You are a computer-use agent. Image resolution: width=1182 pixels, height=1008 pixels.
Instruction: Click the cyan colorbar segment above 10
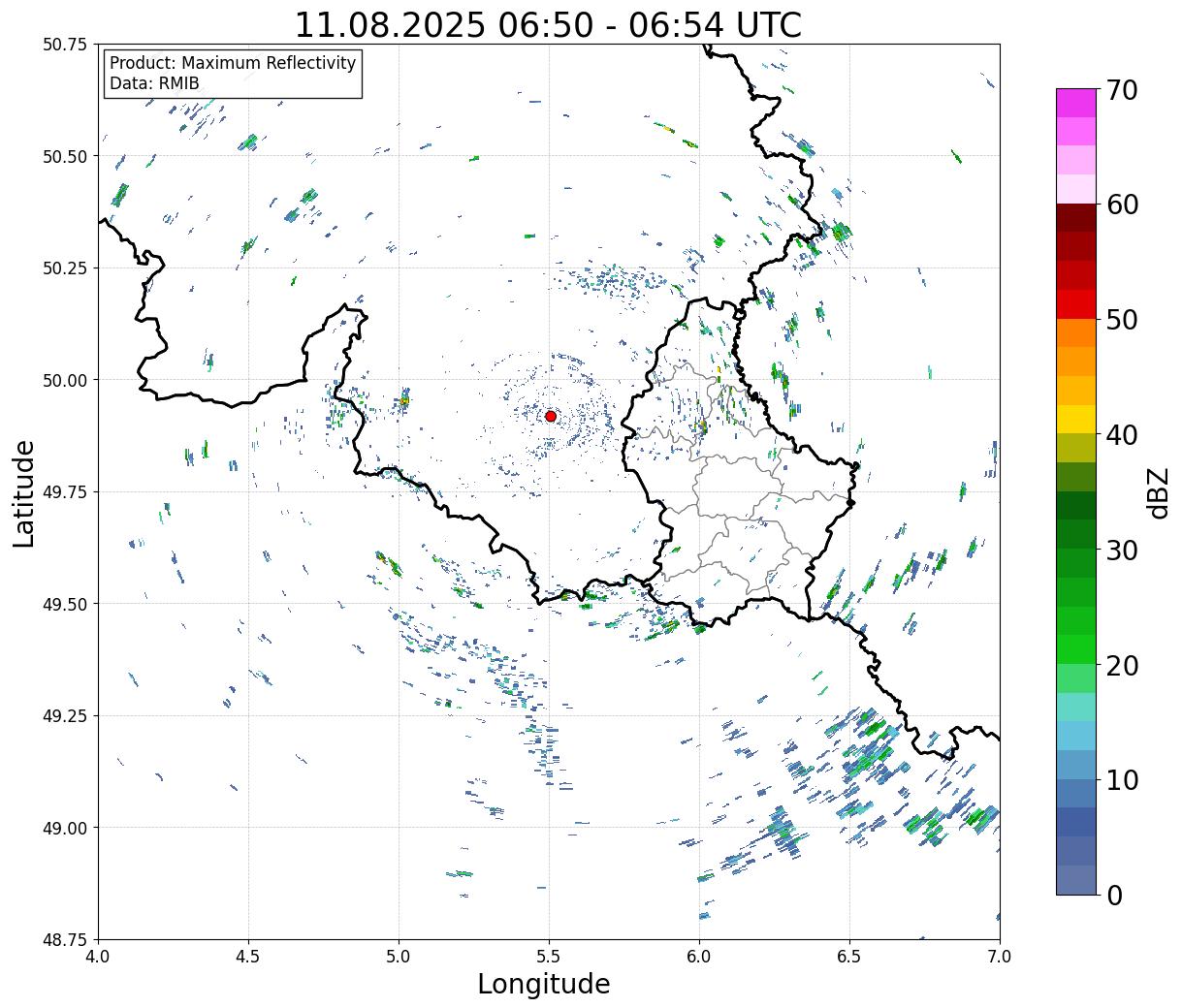point(1075,764)
